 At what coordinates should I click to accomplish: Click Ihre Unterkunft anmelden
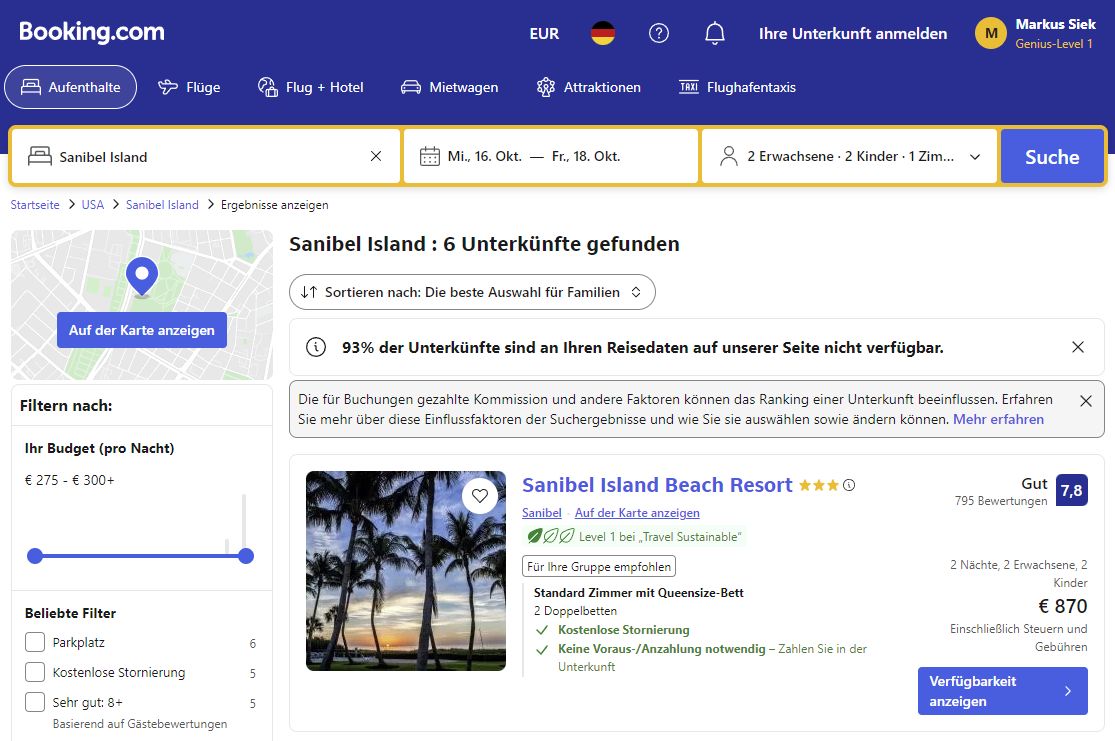tap(853, 33)
